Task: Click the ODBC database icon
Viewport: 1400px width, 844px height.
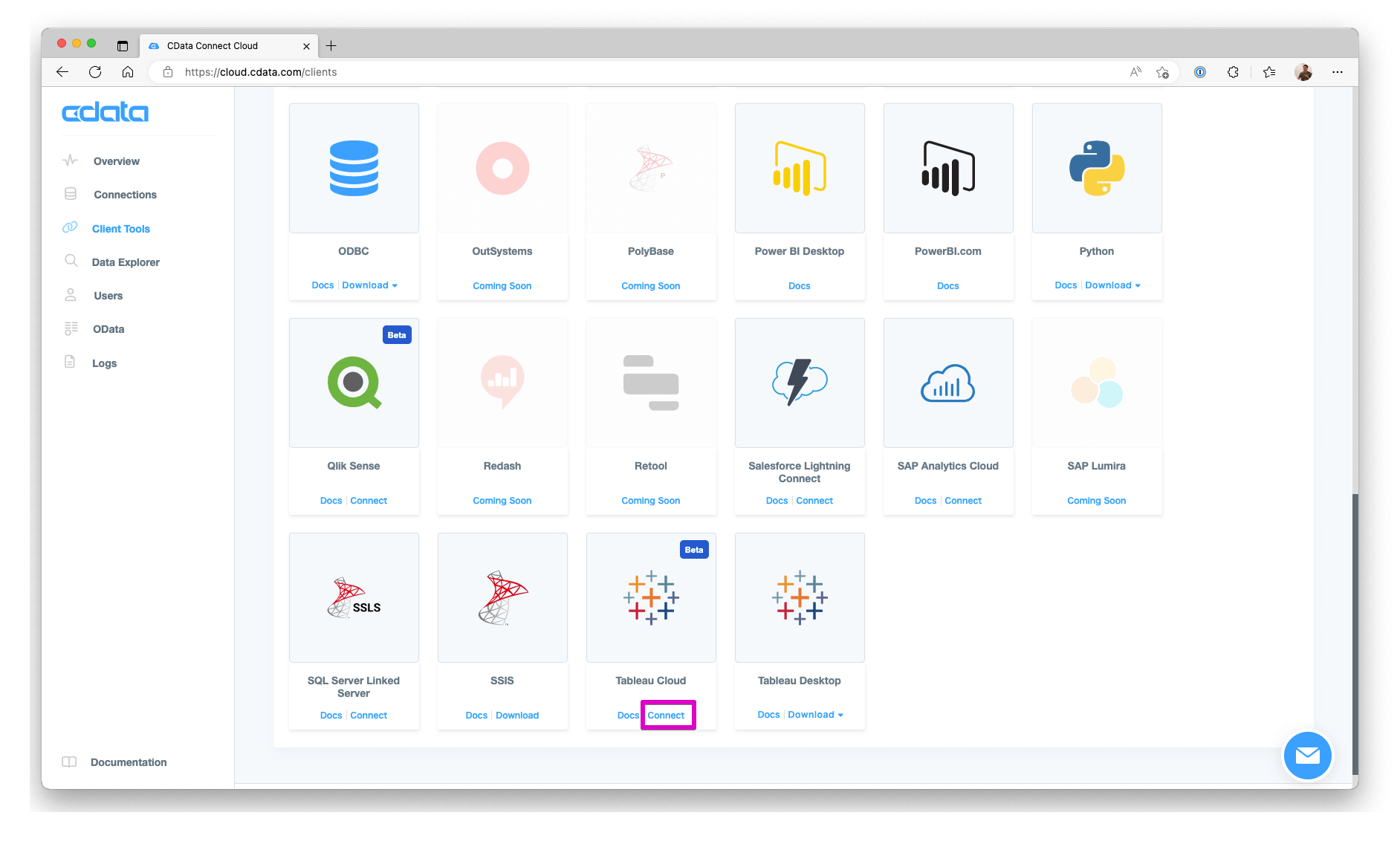Action: click(354, 168)
